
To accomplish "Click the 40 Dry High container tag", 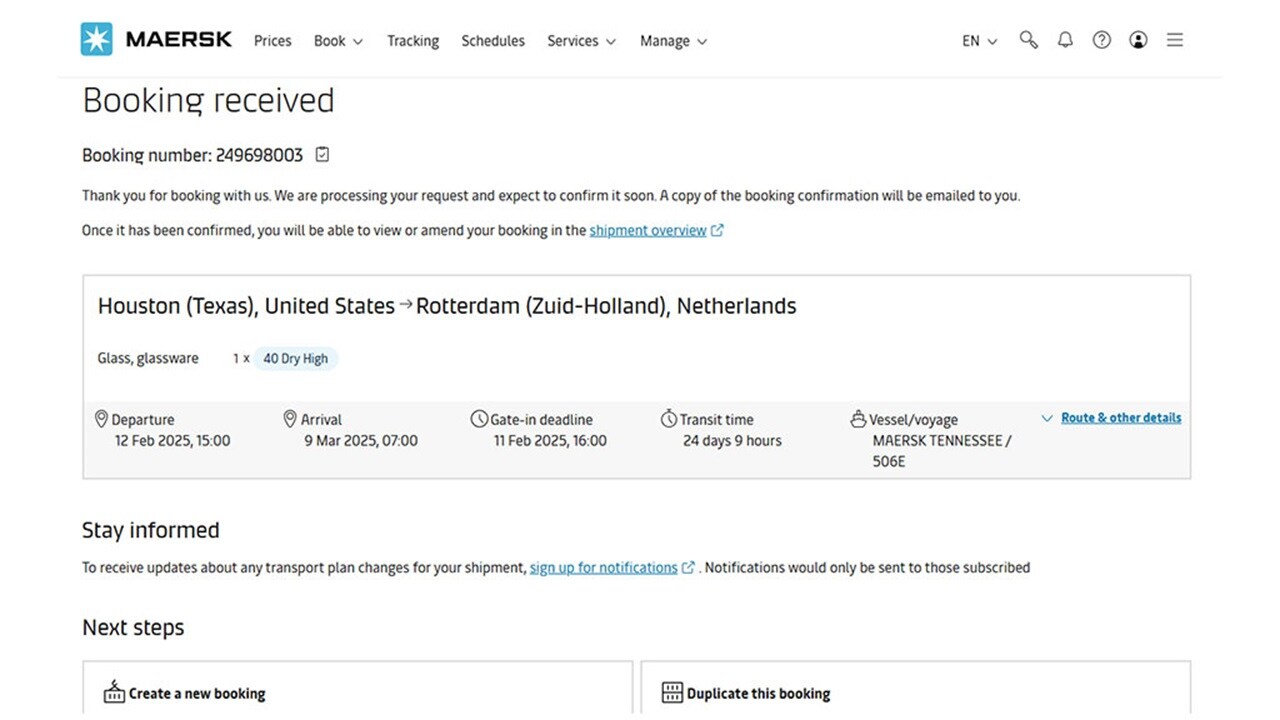I will tap(295, 358).
